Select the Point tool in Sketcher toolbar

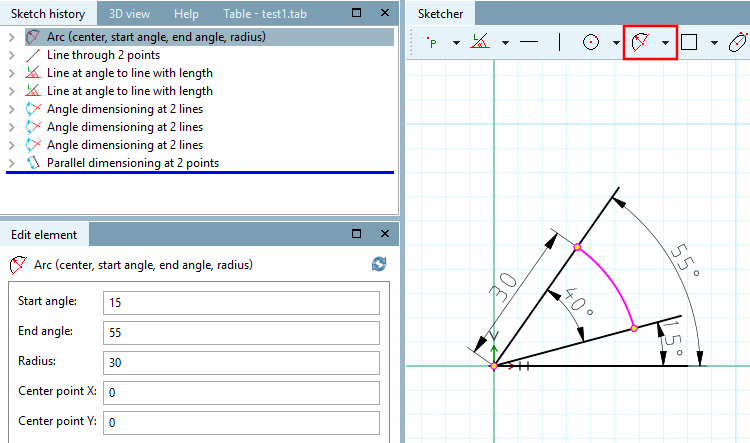432,43
